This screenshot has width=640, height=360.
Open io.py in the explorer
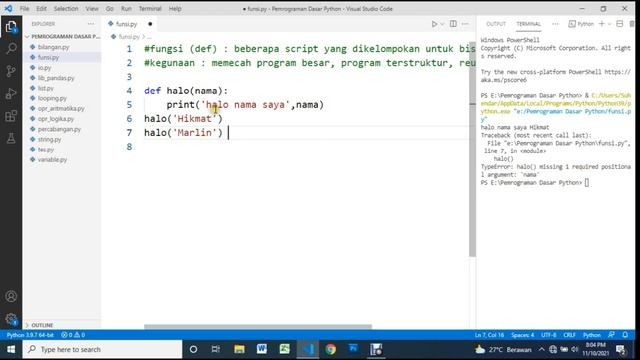tap(62, 67)
